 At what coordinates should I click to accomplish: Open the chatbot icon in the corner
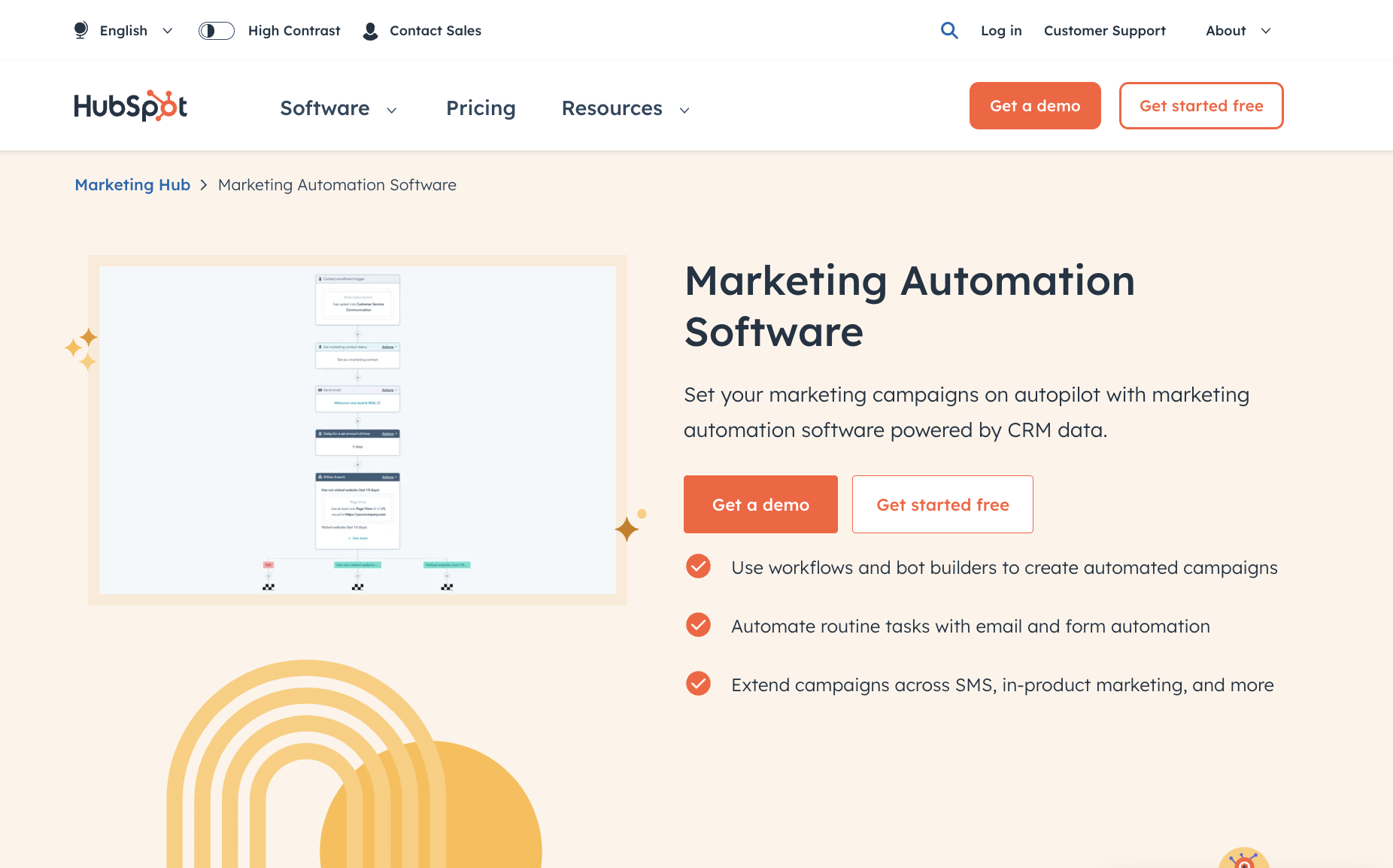(1244, 858)
